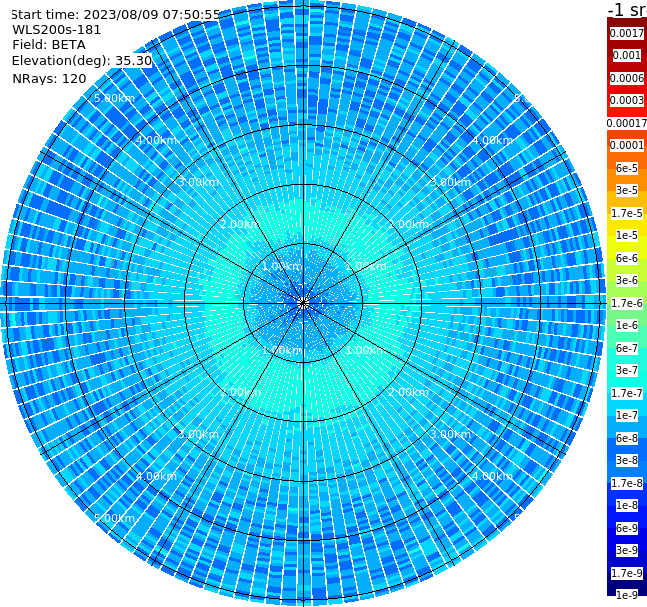Select the "Elevation(deg): 35.30" label
647x607 pixels.
point(82,61)
